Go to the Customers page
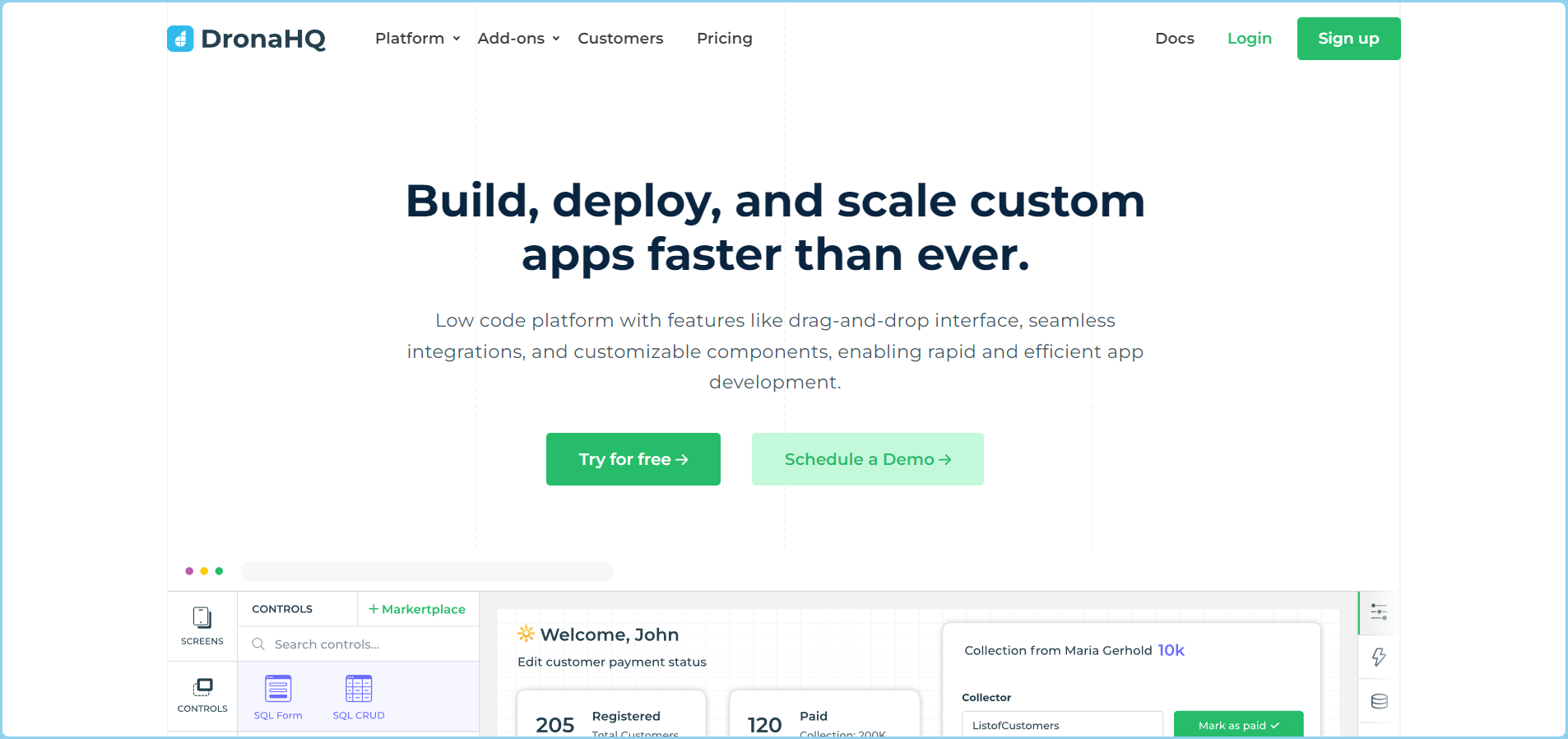Viewport: 1568px width, 739px height. pos(620,39)
